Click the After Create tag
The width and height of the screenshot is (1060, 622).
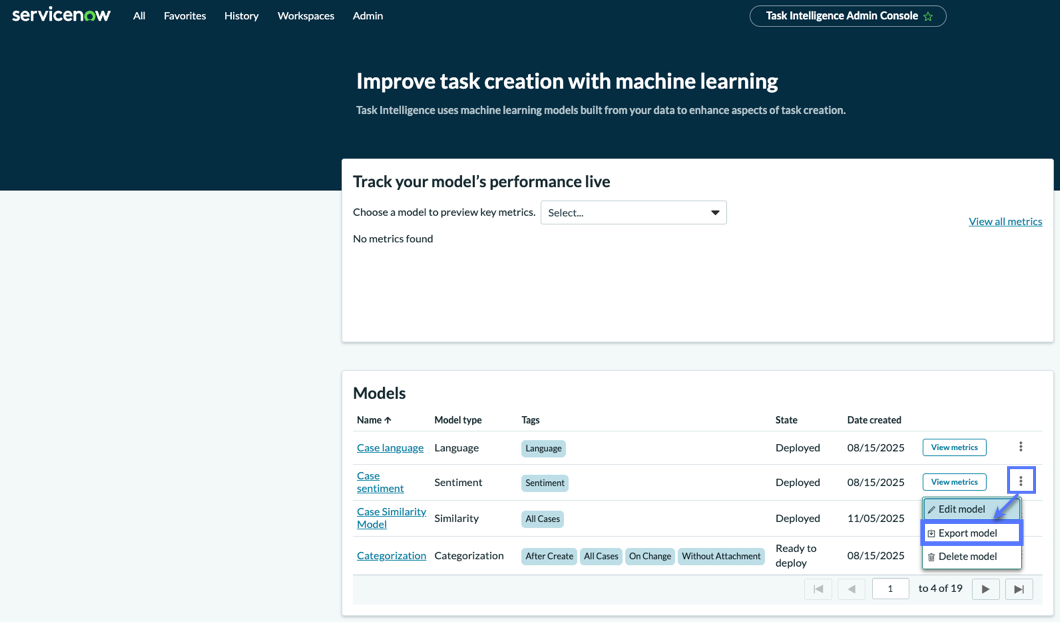pos(549,556)
